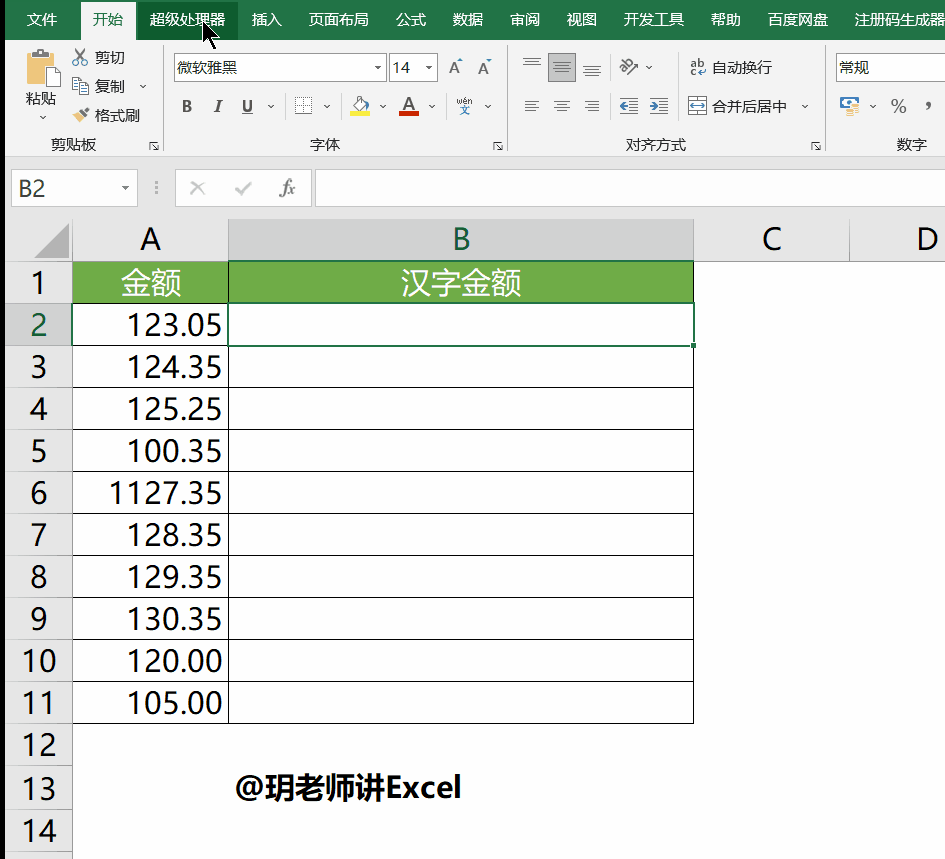Open number format 常规 combo box

(890, 68)
